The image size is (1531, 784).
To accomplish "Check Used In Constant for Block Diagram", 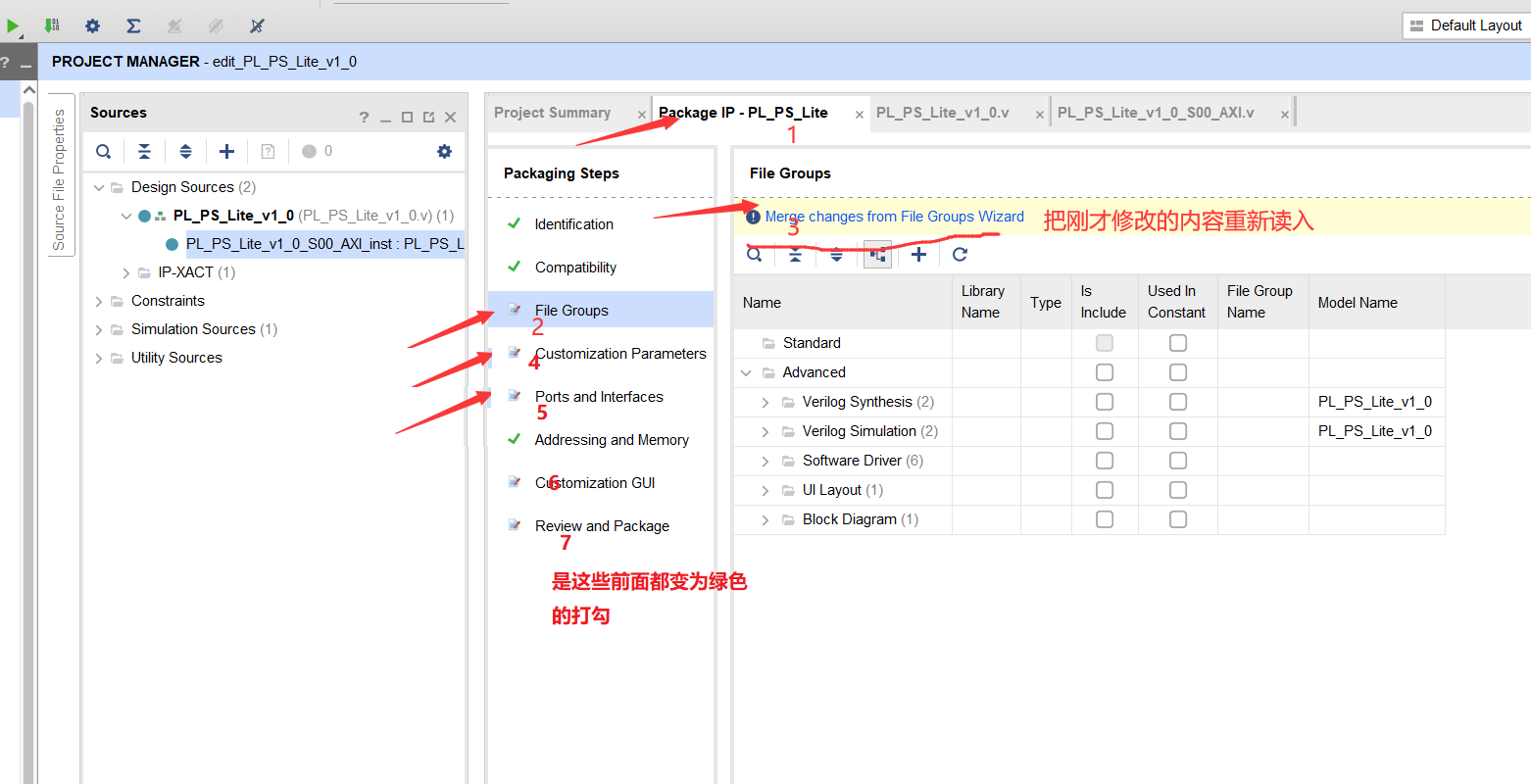I will (x=1178, y=519).
